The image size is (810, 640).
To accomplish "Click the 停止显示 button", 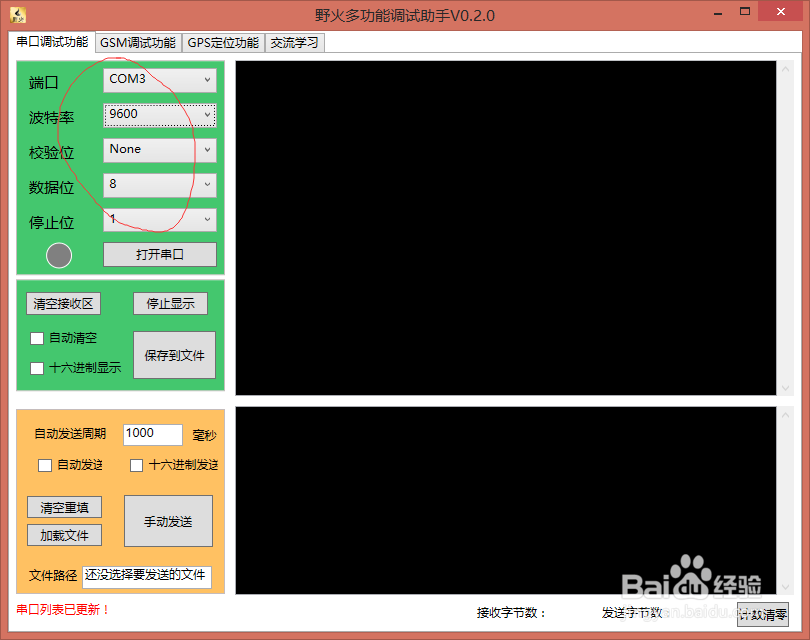I will (x=170, y=304).
